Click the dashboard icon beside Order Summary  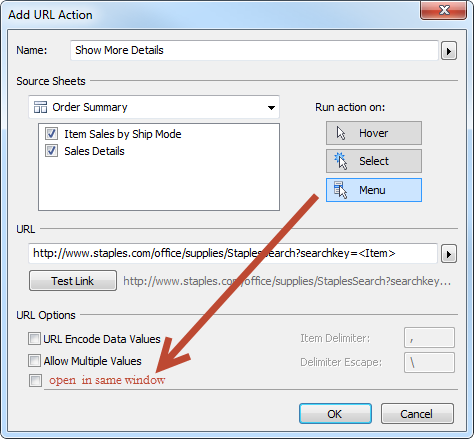tap(40, 107)
